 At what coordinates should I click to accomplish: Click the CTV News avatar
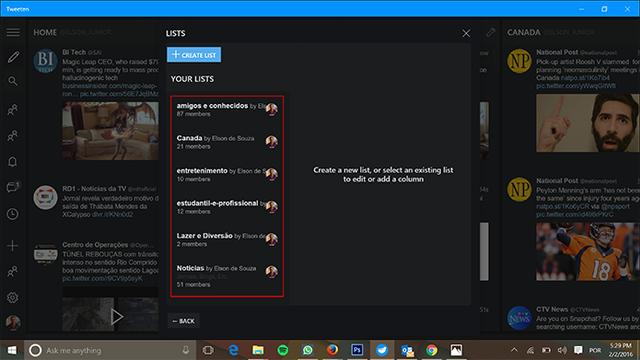tap(519, 318)
